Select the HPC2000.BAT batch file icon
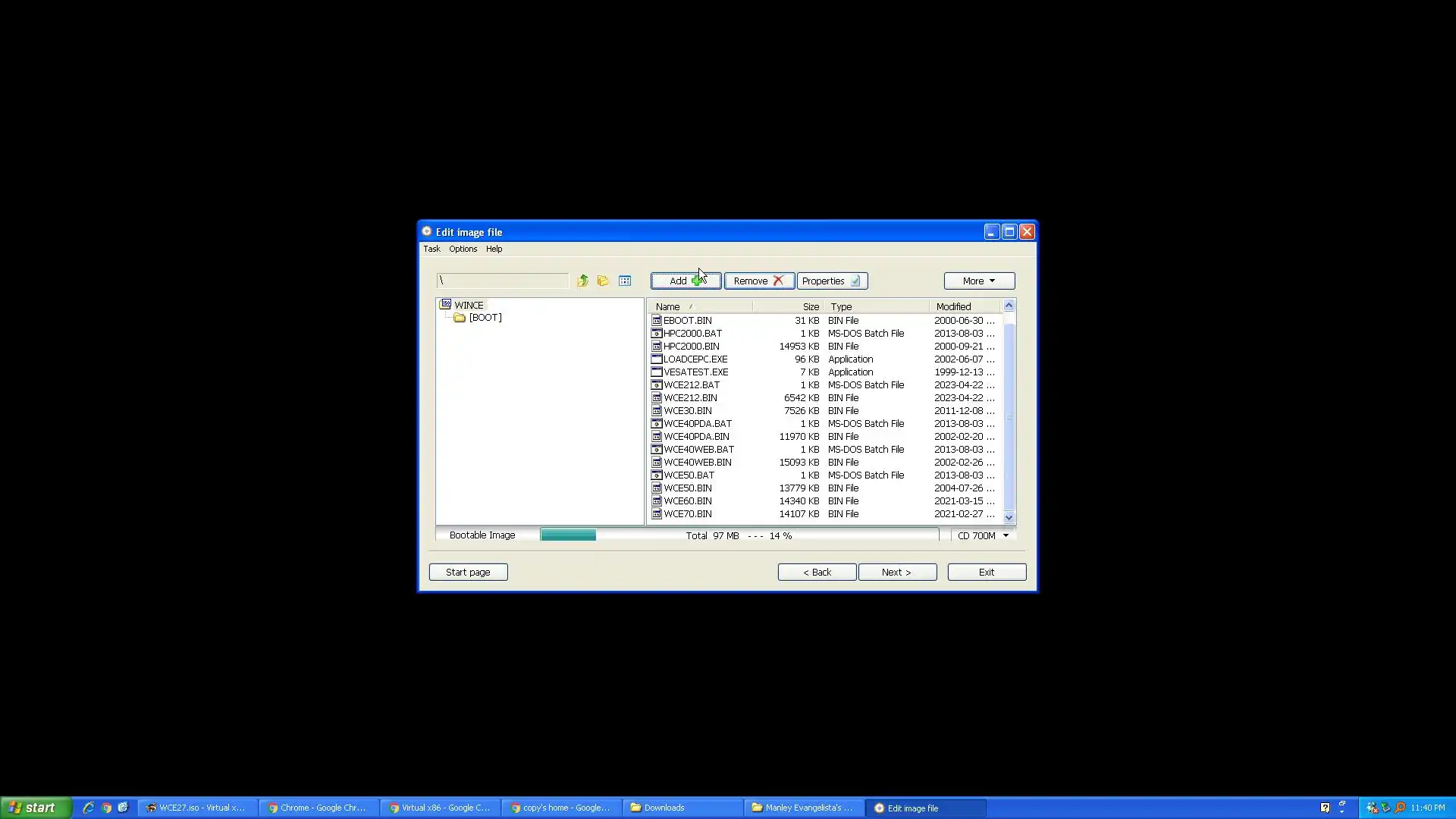The height and width of the screenshot is (819, 1456). 657,334
